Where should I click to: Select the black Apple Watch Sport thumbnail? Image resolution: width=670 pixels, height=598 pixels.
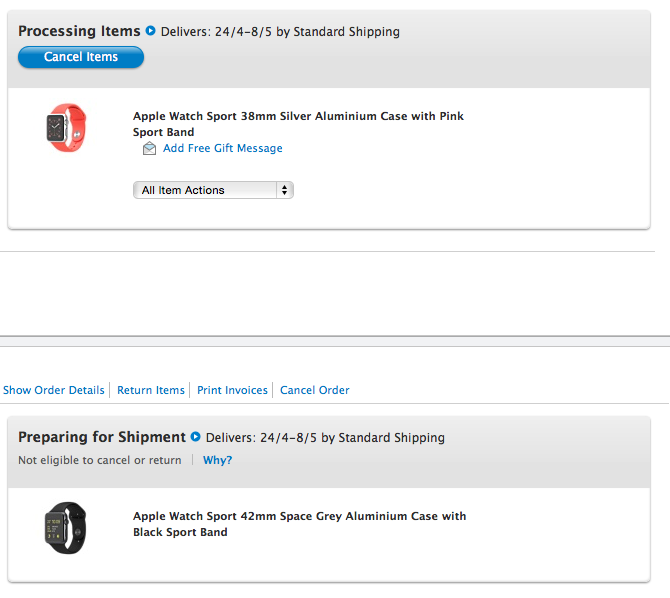[65, 528]
